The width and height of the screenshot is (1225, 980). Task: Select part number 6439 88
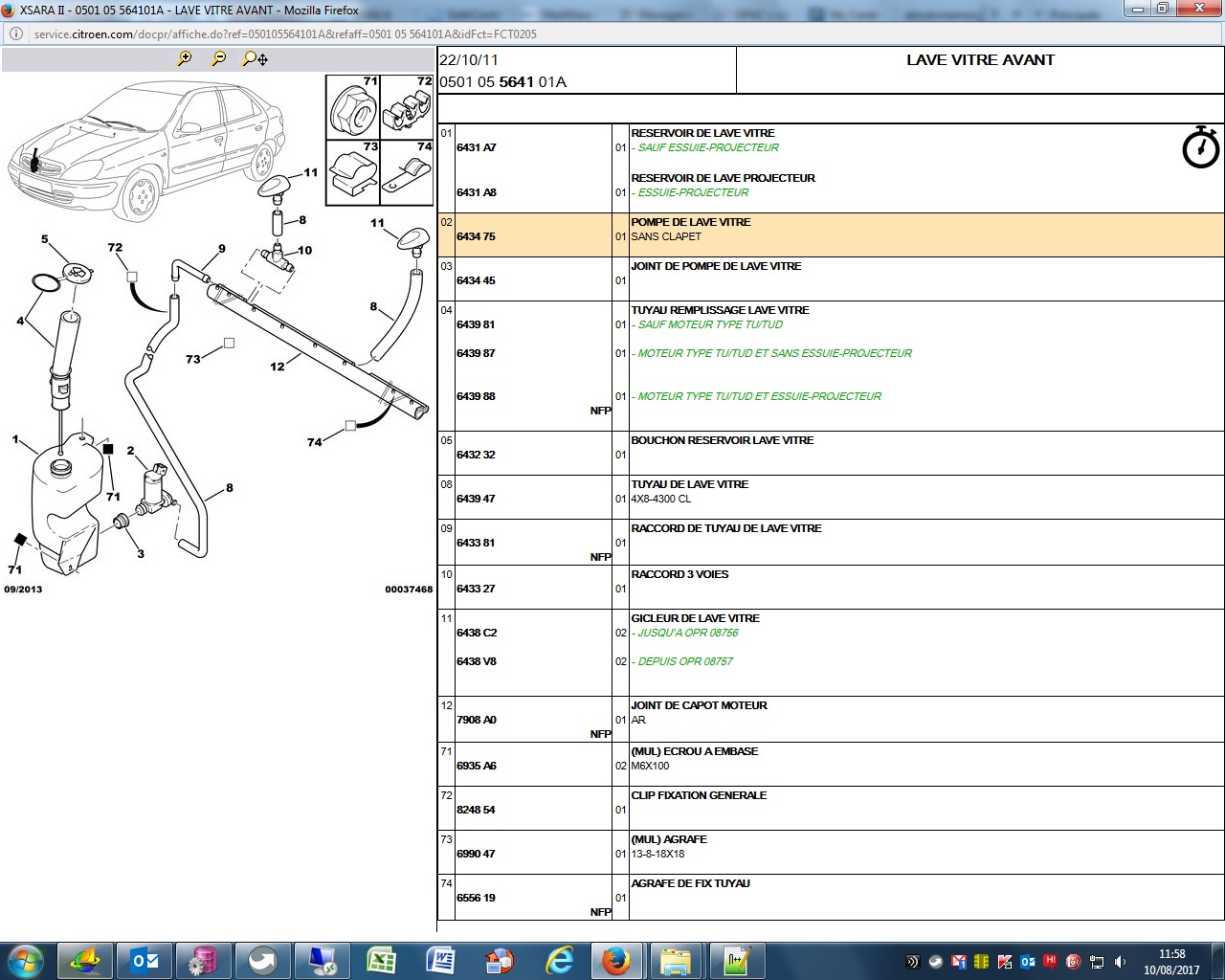click(476, 396)
